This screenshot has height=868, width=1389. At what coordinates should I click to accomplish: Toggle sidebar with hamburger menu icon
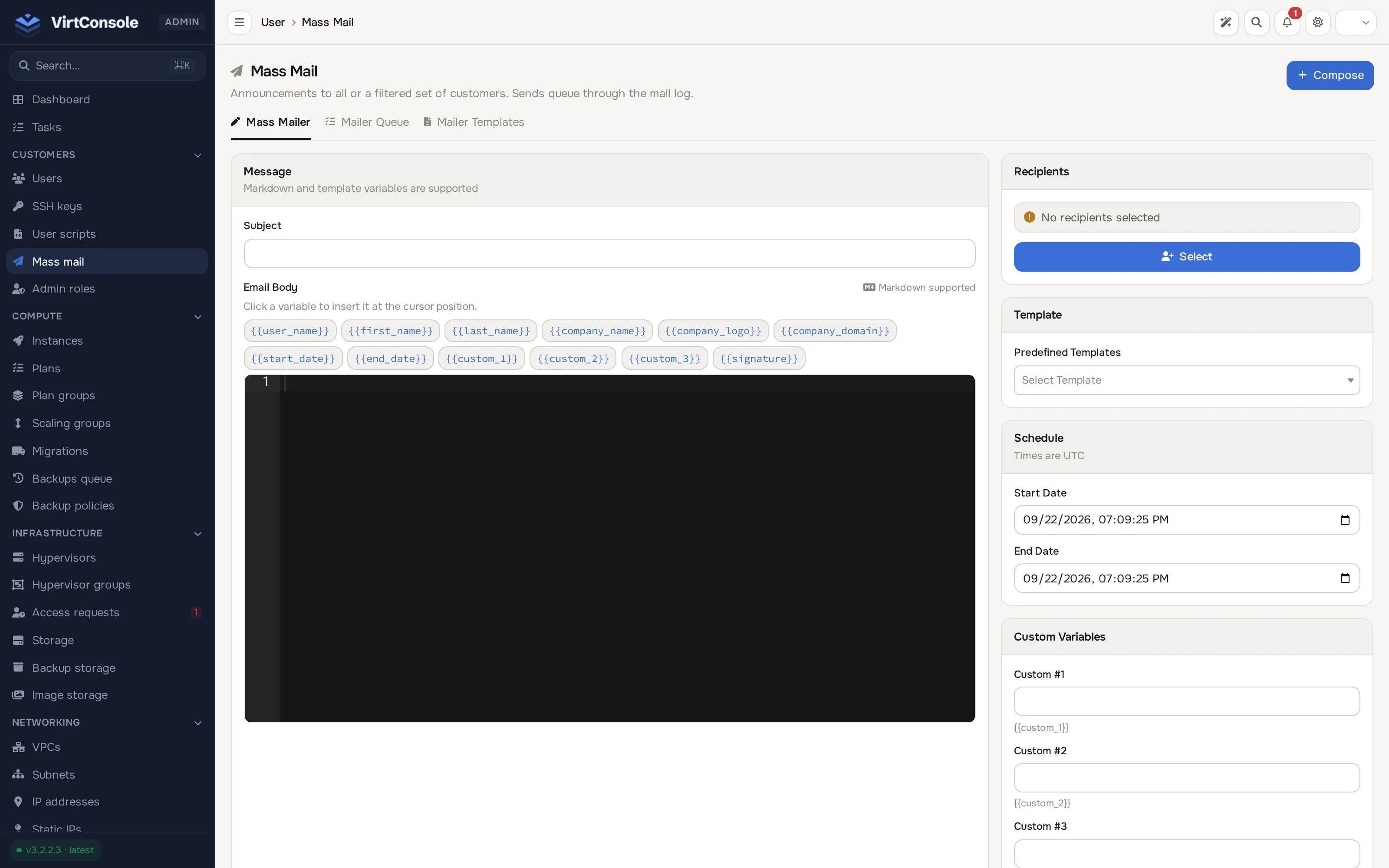click(239, 23)
